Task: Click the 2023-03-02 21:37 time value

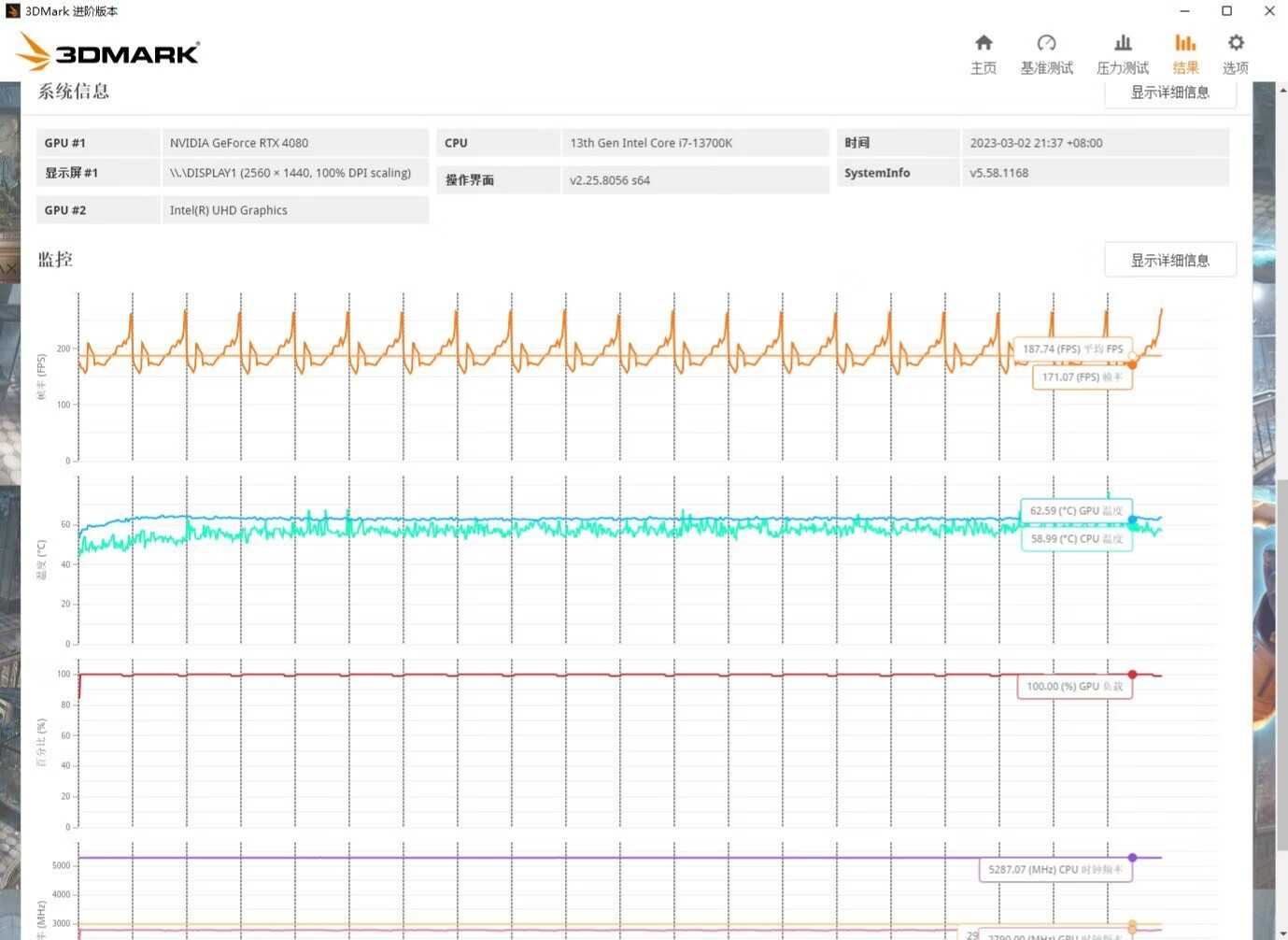Action: pos(1036,143)
